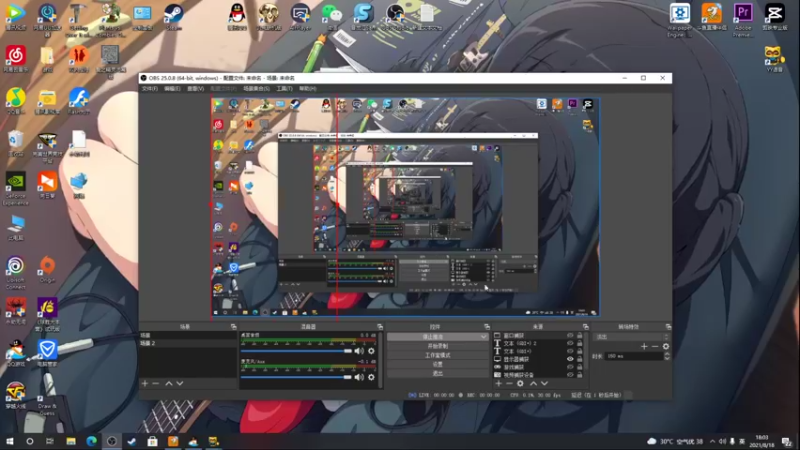Mute the desktop audio speaker icon
The image size is (800, 450).
pyautogui.click(x=359, y=351)
